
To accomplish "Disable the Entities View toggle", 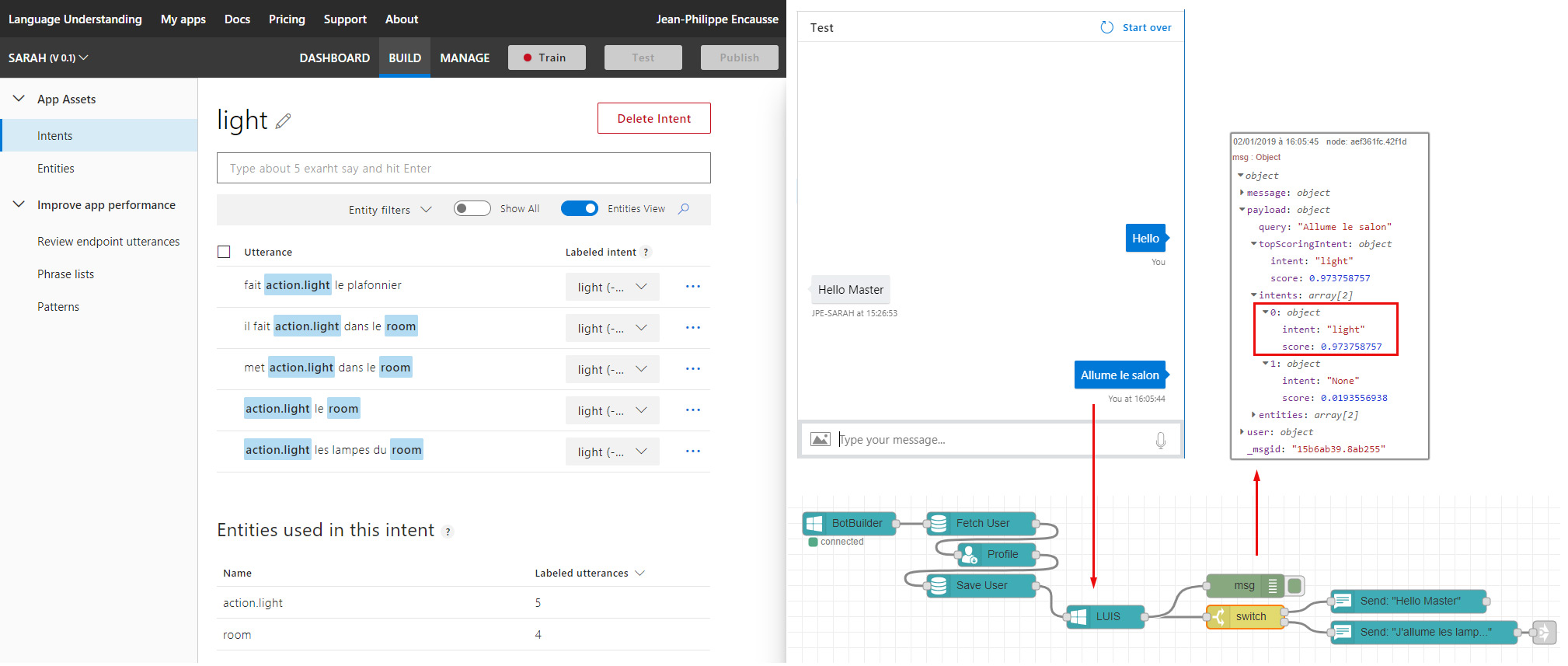I will [580, 209].
